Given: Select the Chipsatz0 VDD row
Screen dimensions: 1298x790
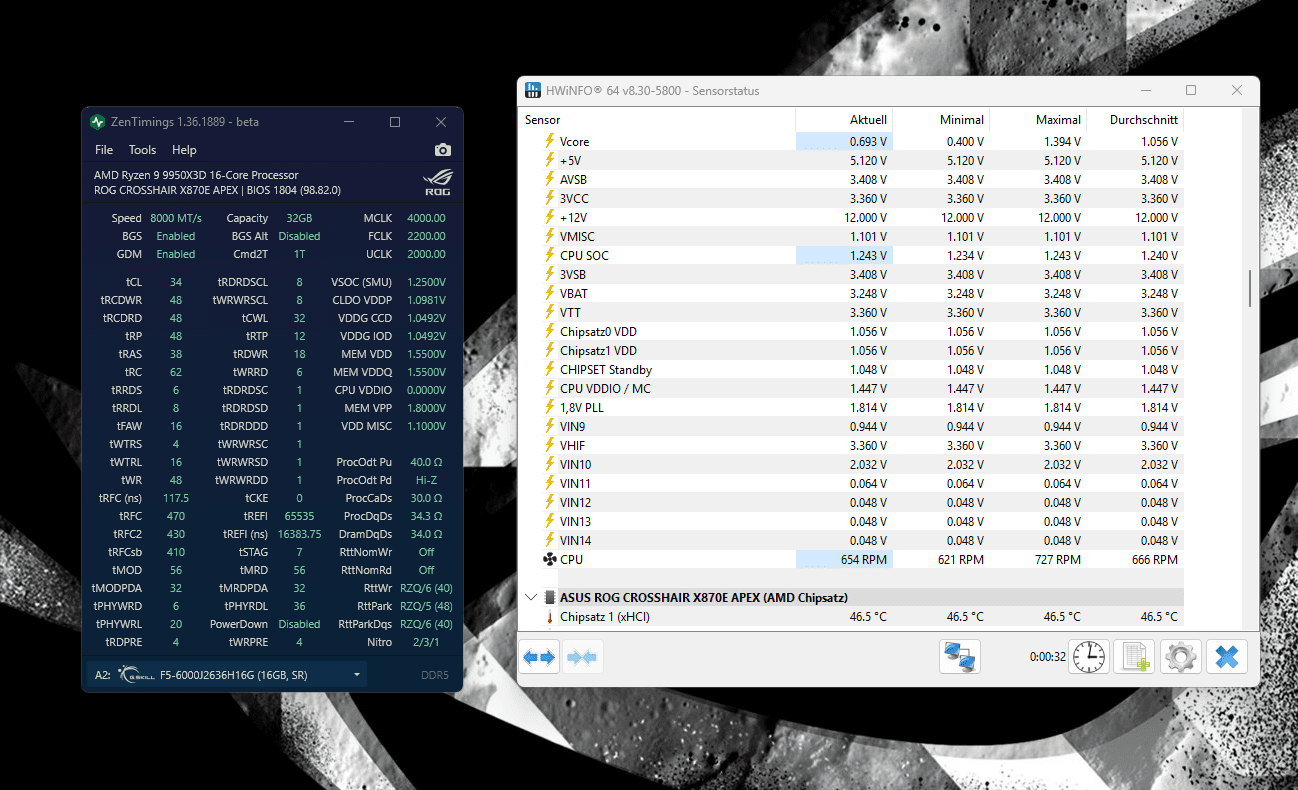Looking at the screenshot, I should point(851,332).
